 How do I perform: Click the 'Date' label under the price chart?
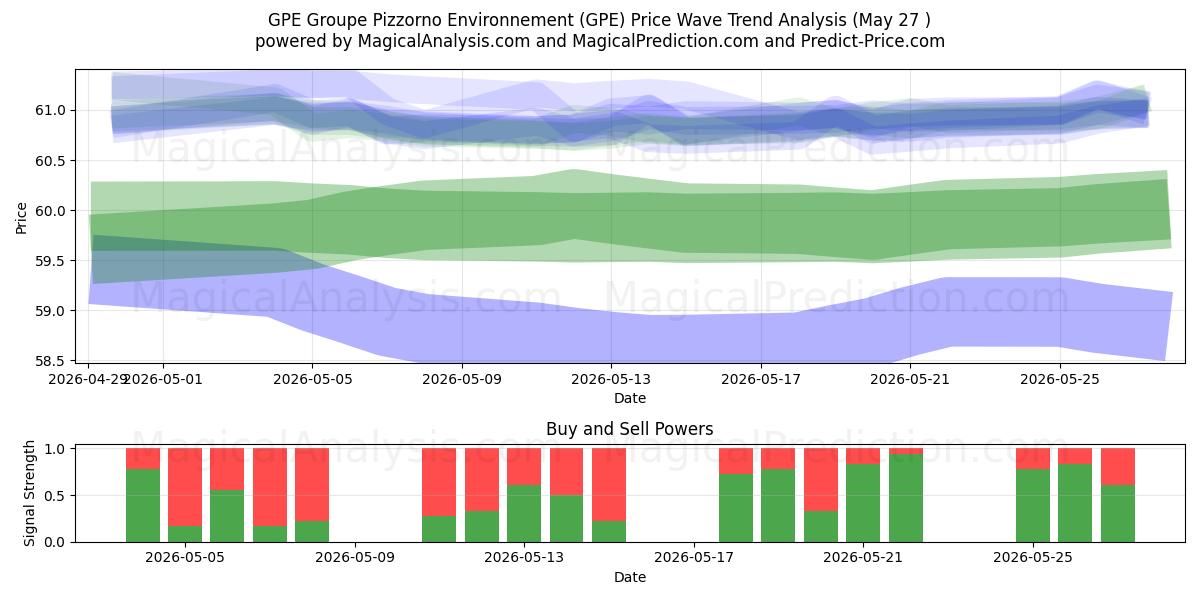[x=630, y=398]
